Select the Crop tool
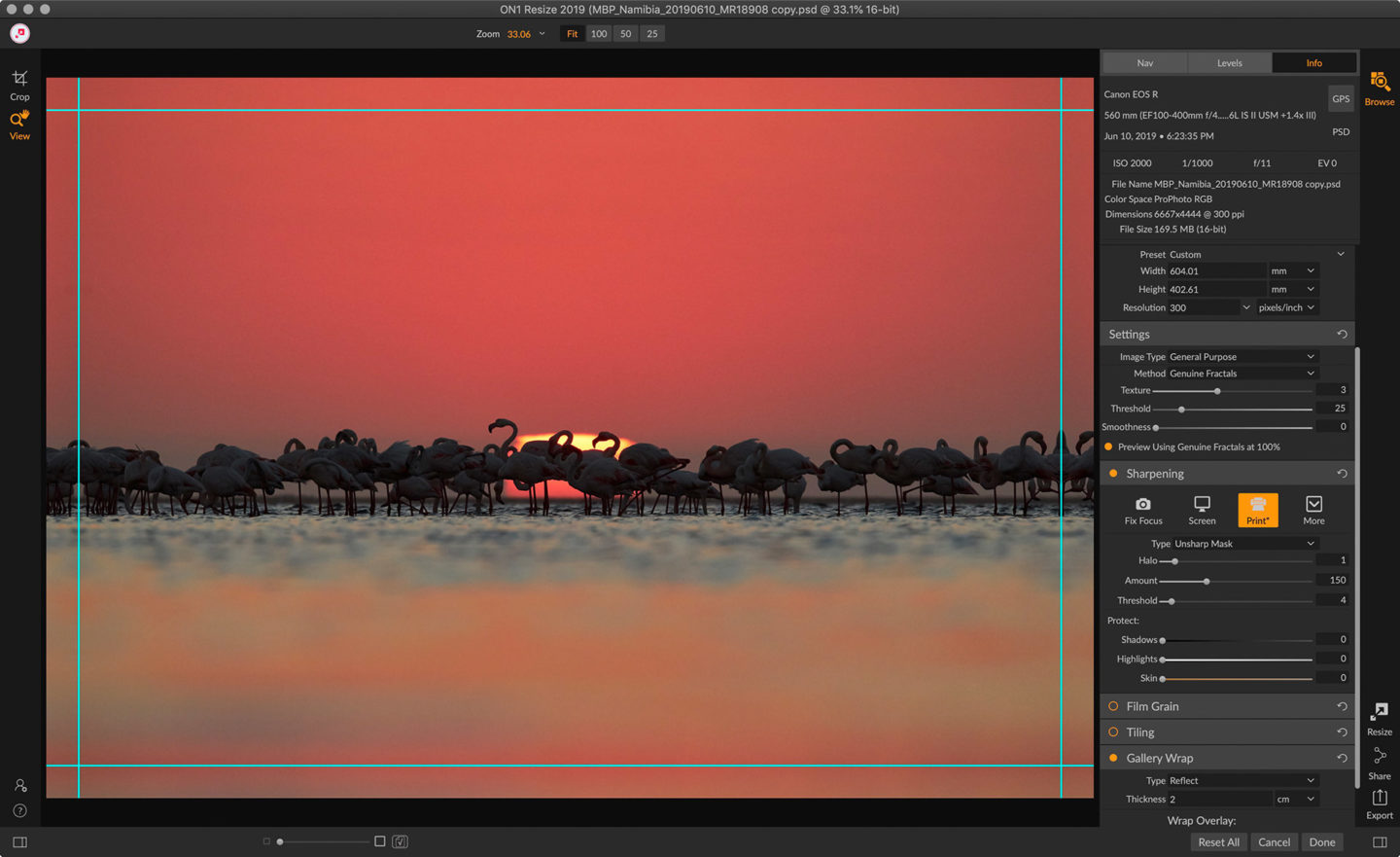This screenshot has height=857, width=1400. coord(19,84)
